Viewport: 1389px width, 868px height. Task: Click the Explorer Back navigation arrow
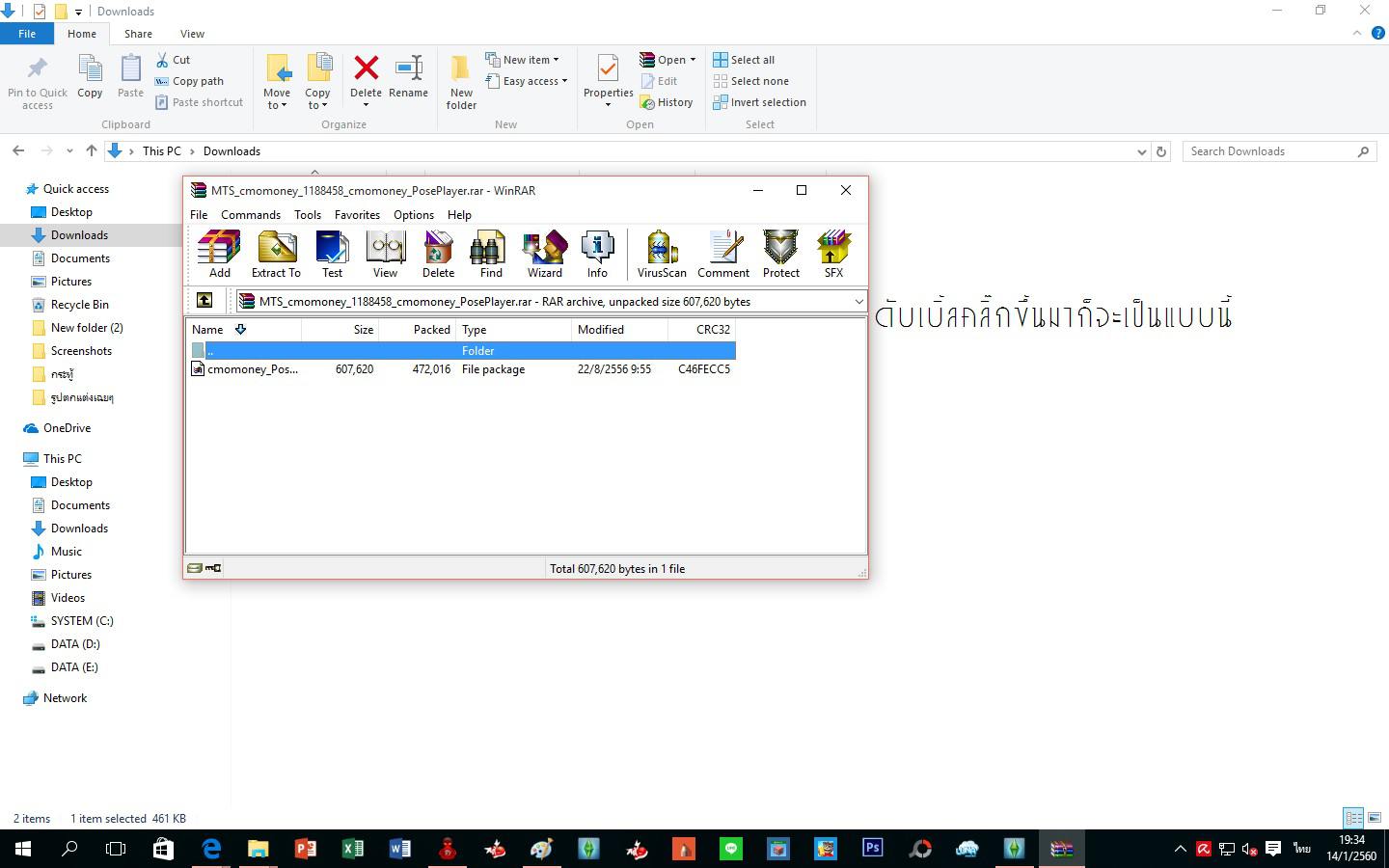[18, 151]
